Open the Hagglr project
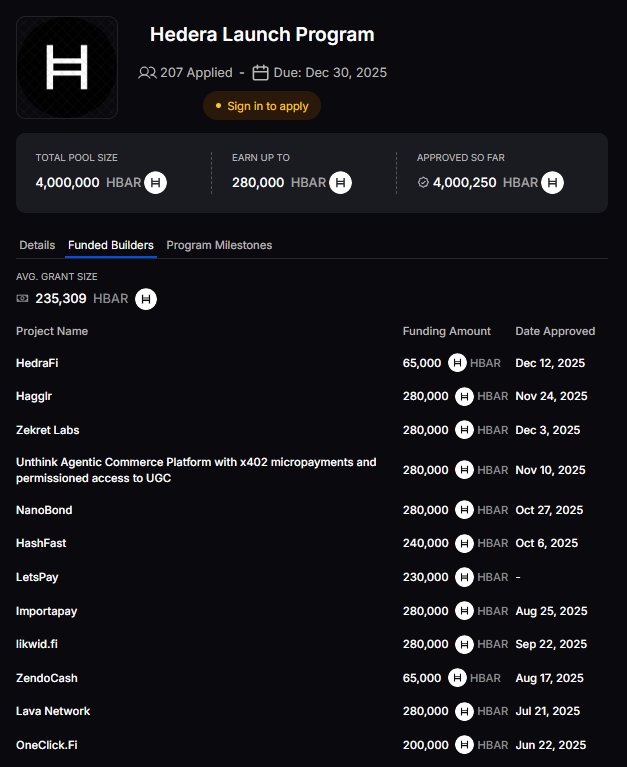The width and height of the screenshot is (627, 767). 34,396
